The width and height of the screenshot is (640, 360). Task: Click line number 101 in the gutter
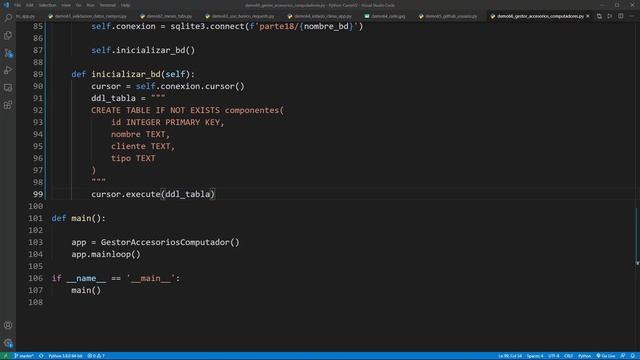pyautogui.click(x=36, y=218)
